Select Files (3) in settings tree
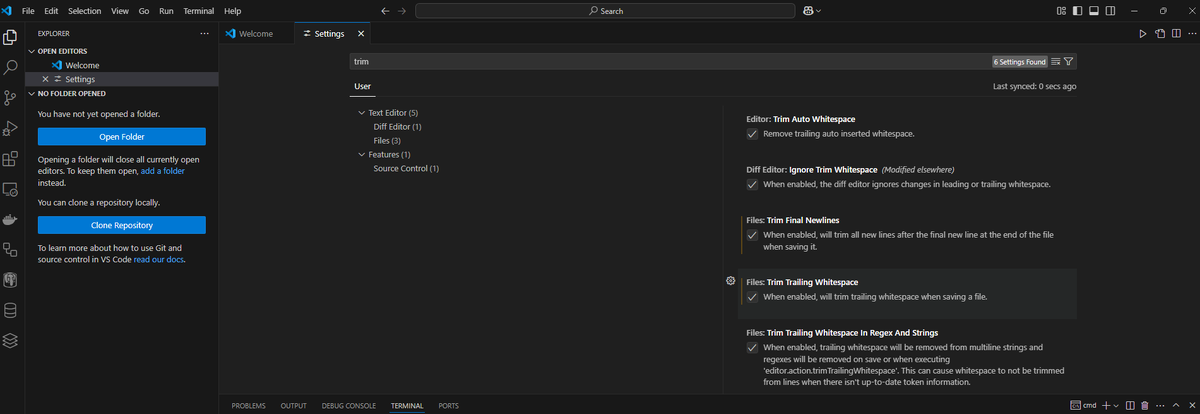 point(387,141)
